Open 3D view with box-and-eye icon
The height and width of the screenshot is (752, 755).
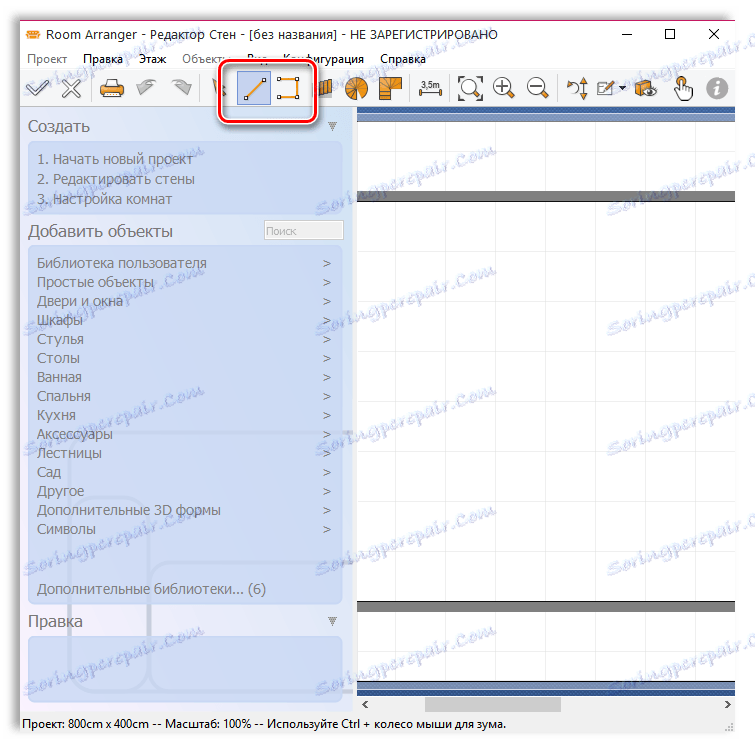pos(645,88)
